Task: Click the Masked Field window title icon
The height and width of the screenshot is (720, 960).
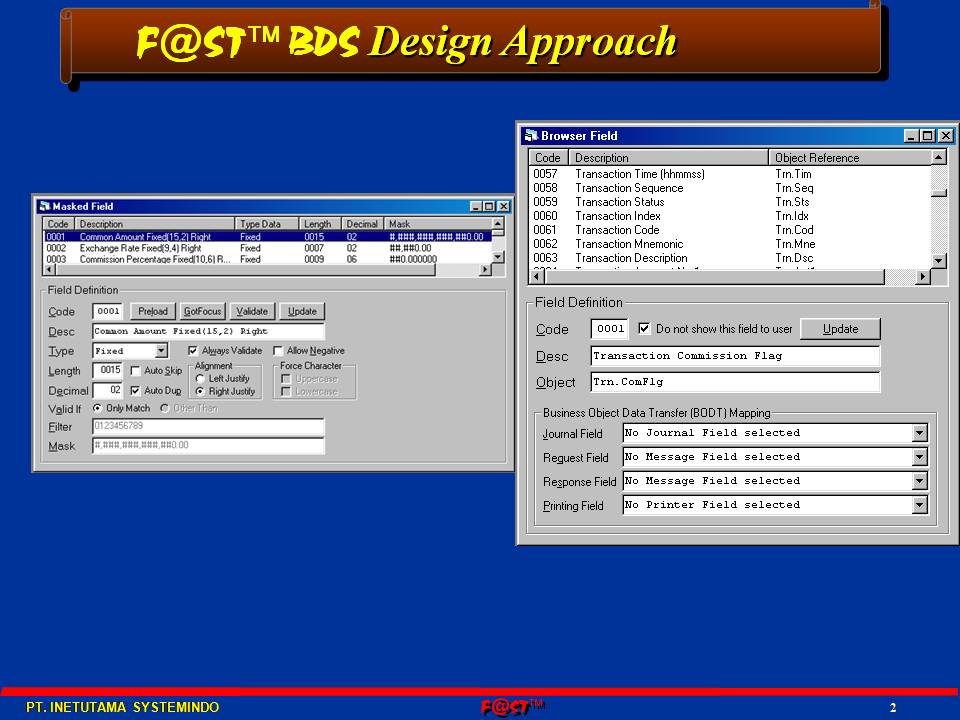Action: click(44, 206)
